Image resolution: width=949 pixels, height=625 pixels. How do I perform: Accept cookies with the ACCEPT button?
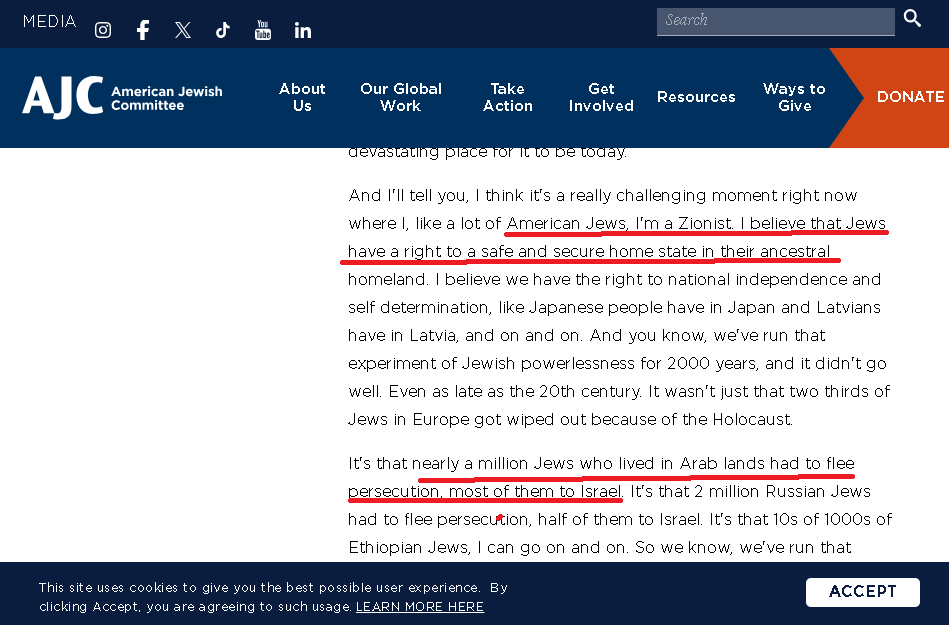point(862,592)
